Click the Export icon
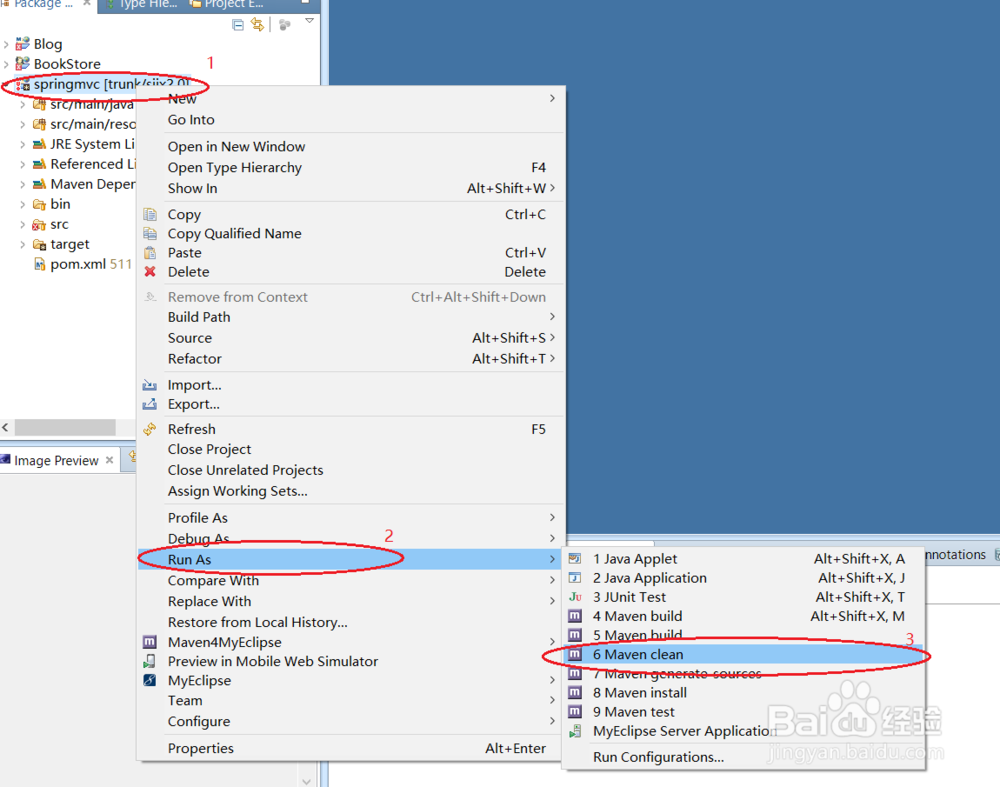The width and height of the screenshot is (1000, 787). [150, 404]
